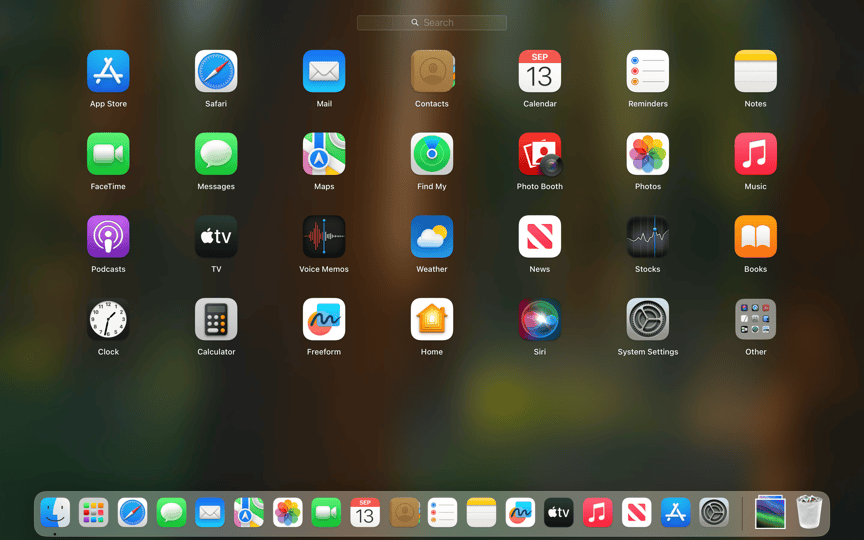The width and height of the screenshot is (864, 540).
Task: Open the Clock app
Action: 108,319
